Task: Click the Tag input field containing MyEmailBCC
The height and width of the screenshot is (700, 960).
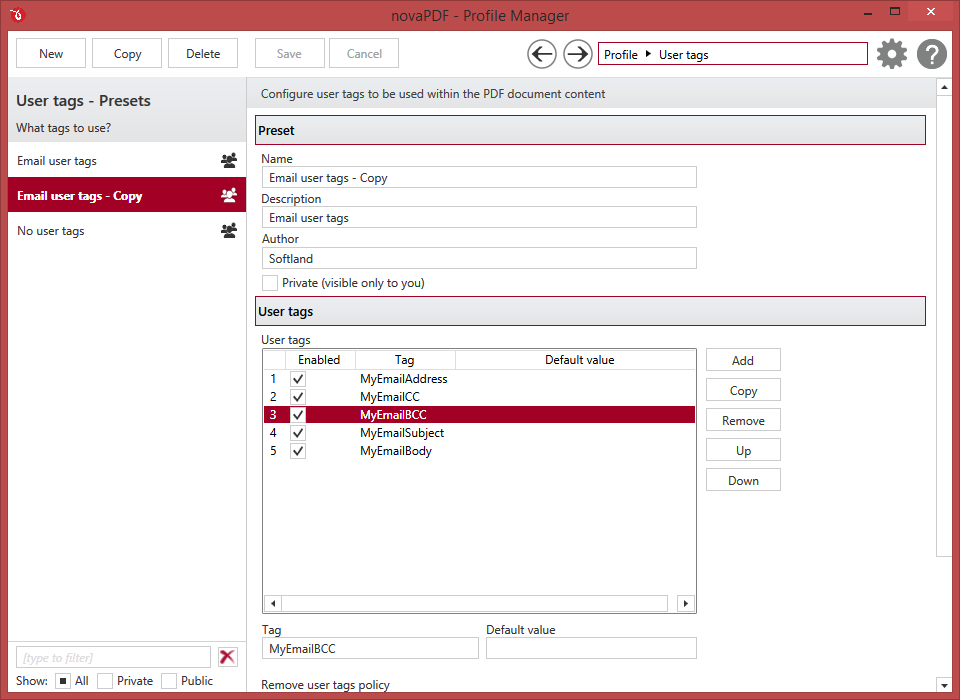Action: pos(370,649)
